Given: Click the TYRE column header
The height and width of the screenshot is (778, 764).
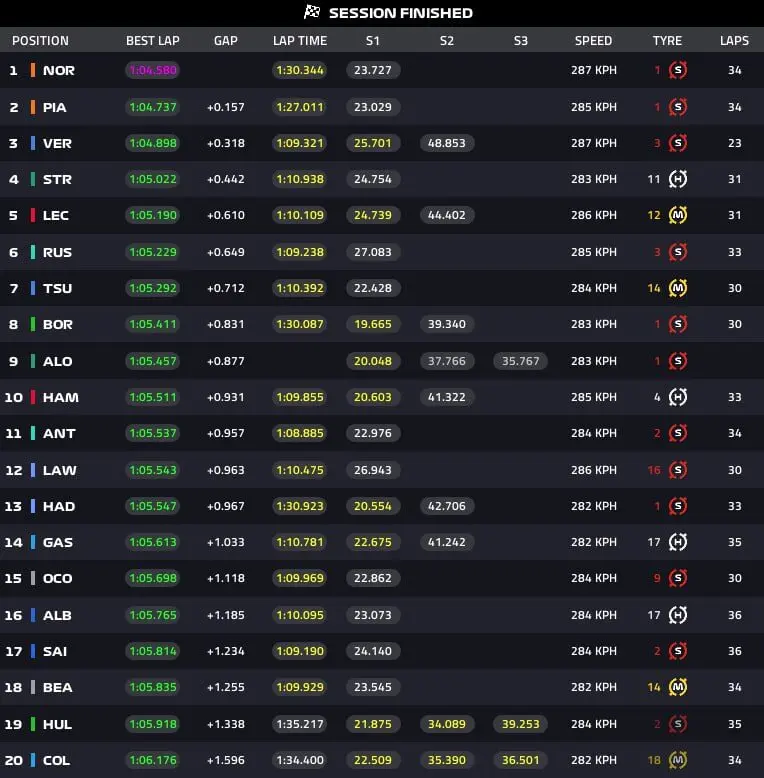Looking at the screenshot, I should (x=667, y=41).
